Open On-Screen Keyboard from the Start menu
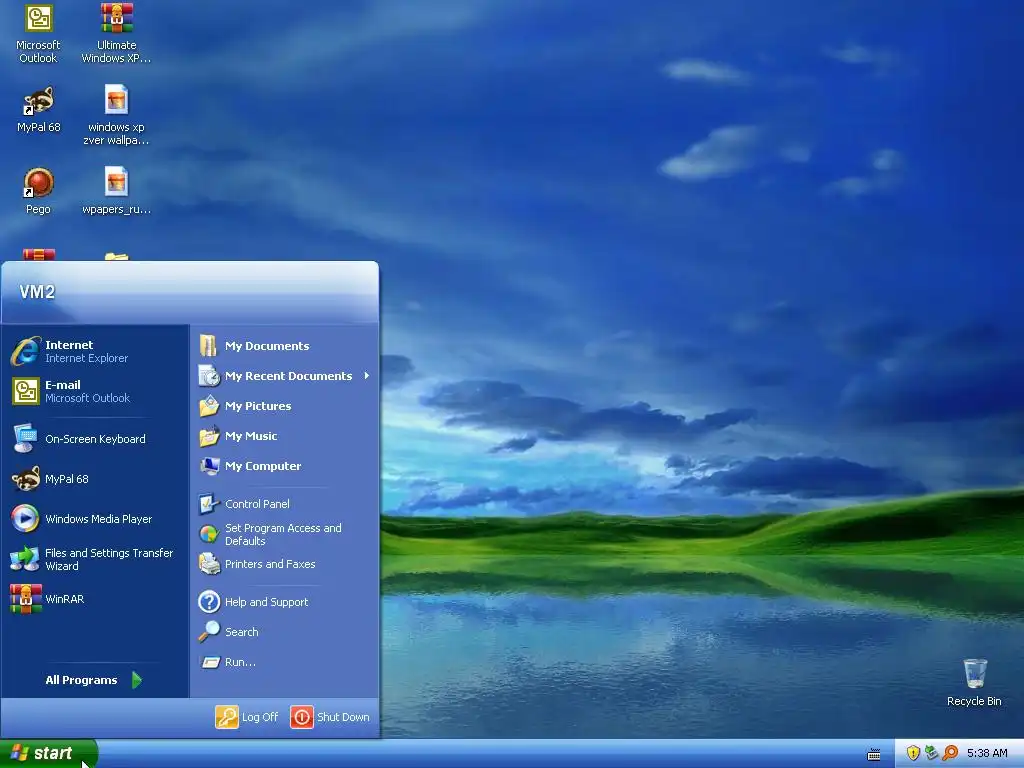The width and height of the screenshot is (1024, 768). click(x=95, y=439)
